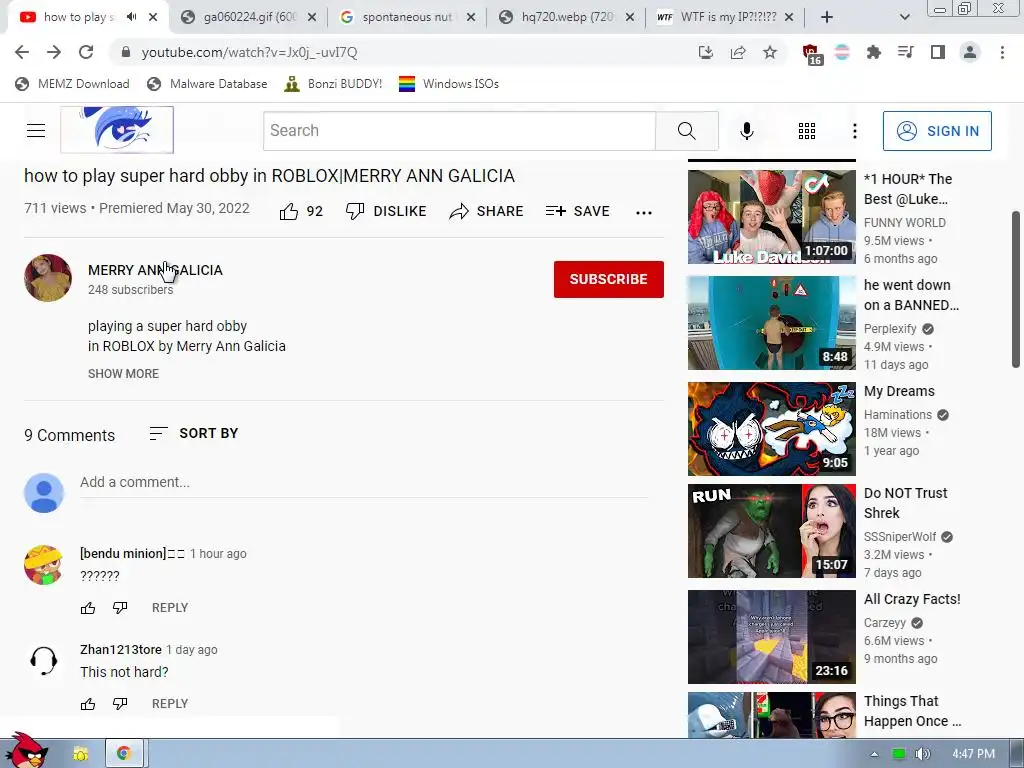Reload the YouTube page

(86, 52)
